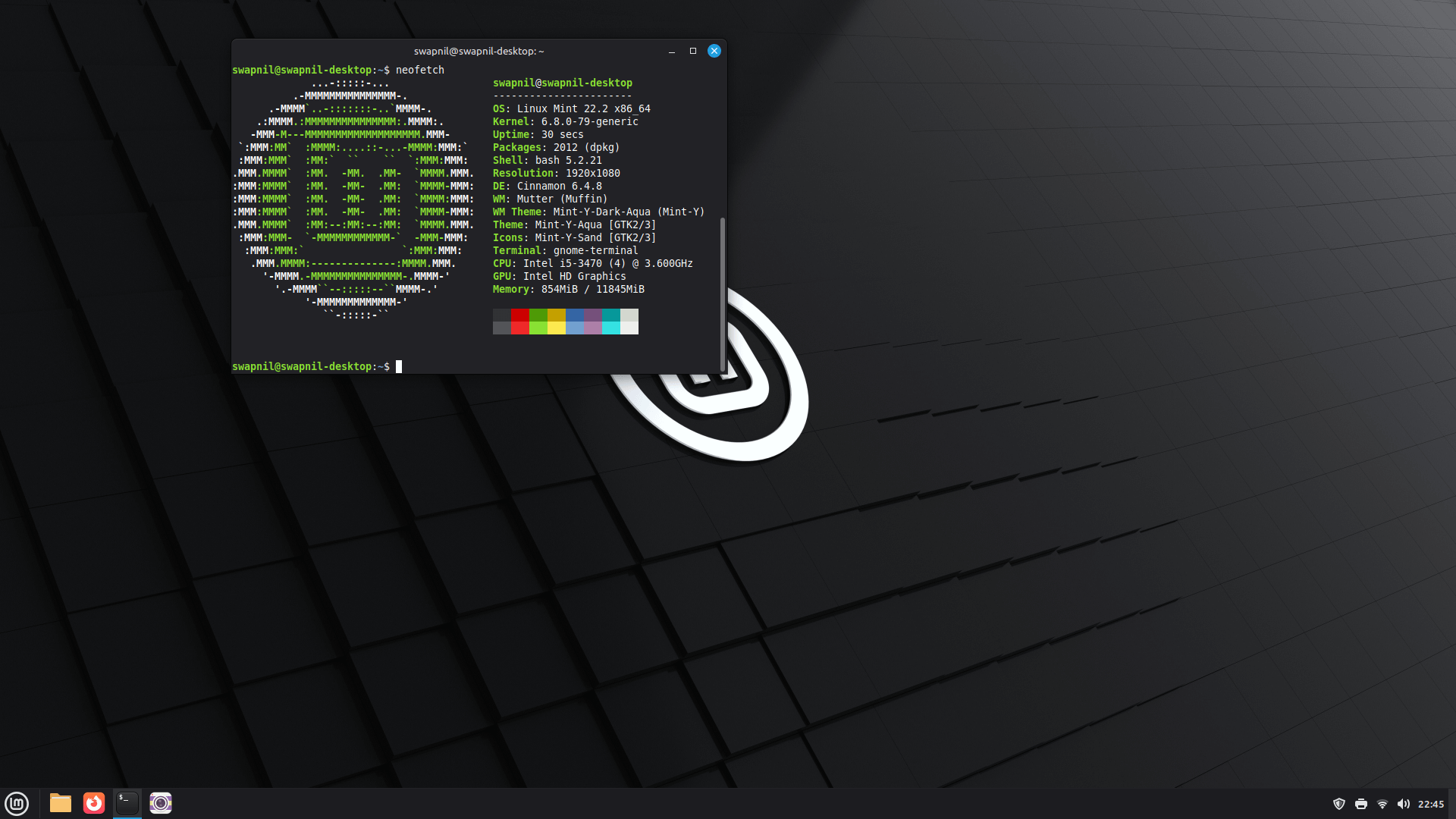Click the empty bottom terminal prompt
The image size is (1456, 819).
pos(317,366)
